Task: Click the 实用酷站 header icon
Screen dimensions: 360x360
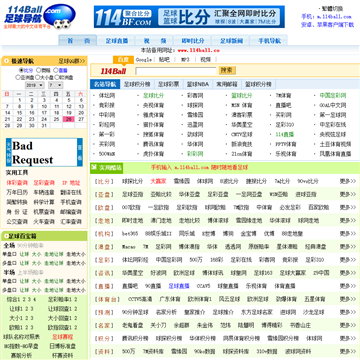Action: pyautogui.click(x=94, y=167)
